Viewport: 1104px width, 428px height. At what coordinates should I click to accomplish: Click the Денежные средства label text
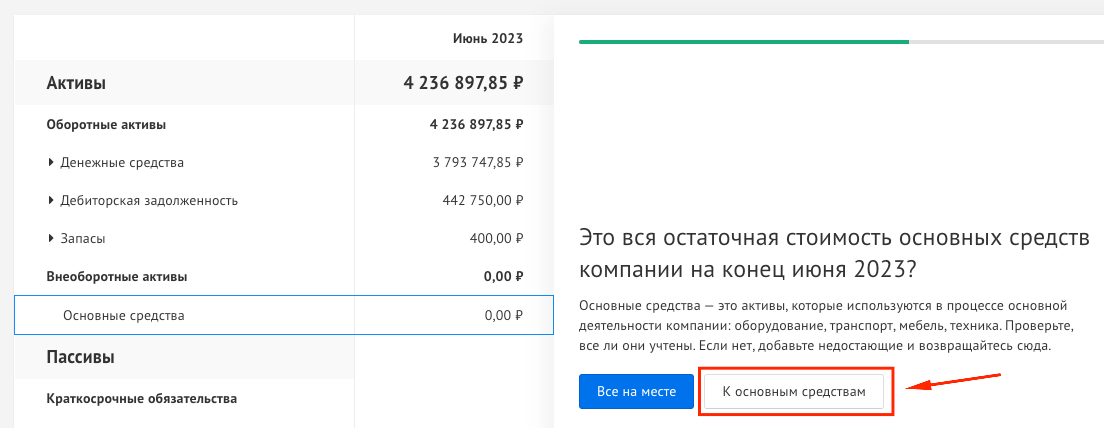tap(122, 163)
